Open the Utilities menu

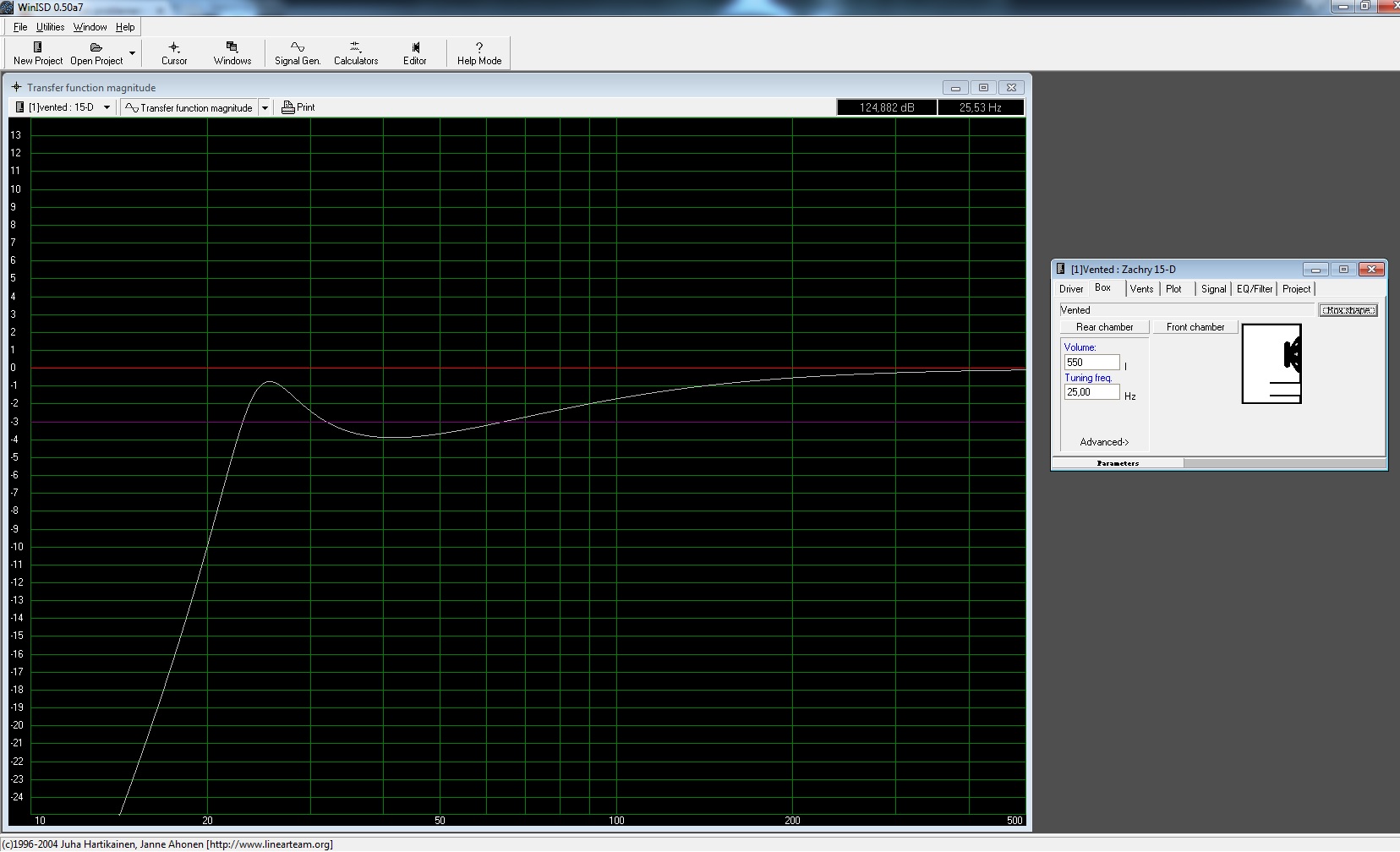coord(50,27)
